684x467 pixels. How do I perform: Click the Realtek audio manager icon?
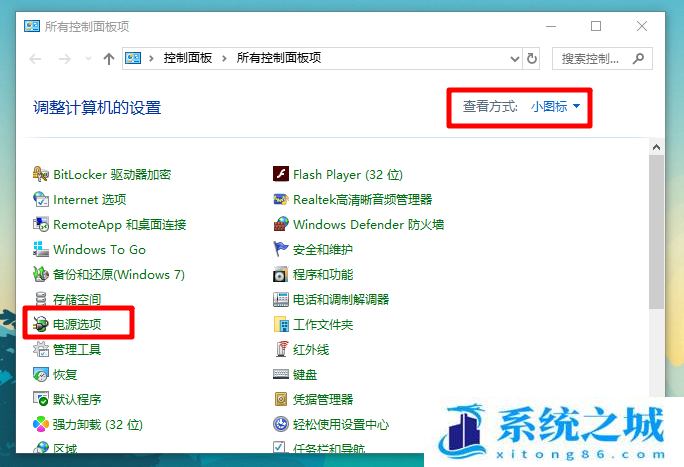pyautogui.click(x=280, y=199)
